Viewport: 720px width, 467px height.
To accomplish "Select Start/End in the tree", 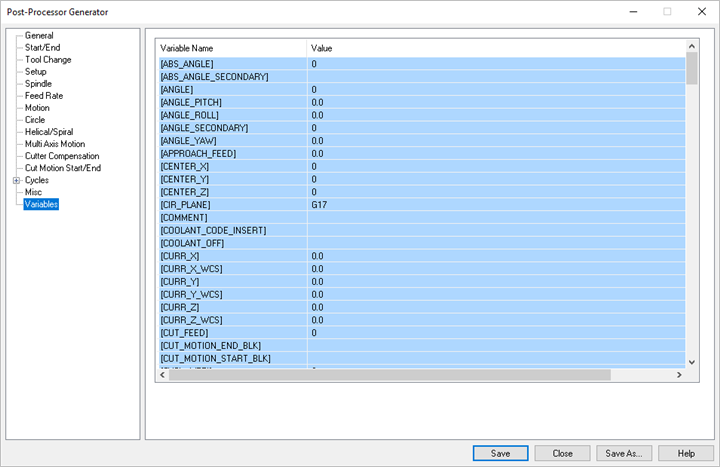I will 42,47.
